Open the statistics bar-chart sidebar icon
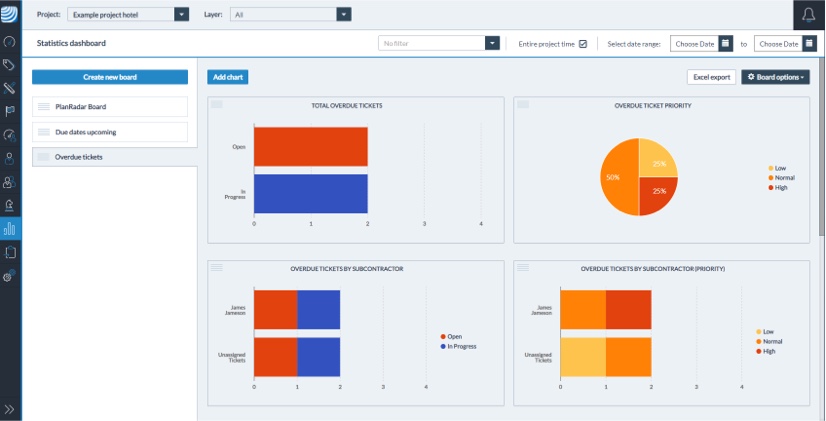 click(x=10, y=229)
